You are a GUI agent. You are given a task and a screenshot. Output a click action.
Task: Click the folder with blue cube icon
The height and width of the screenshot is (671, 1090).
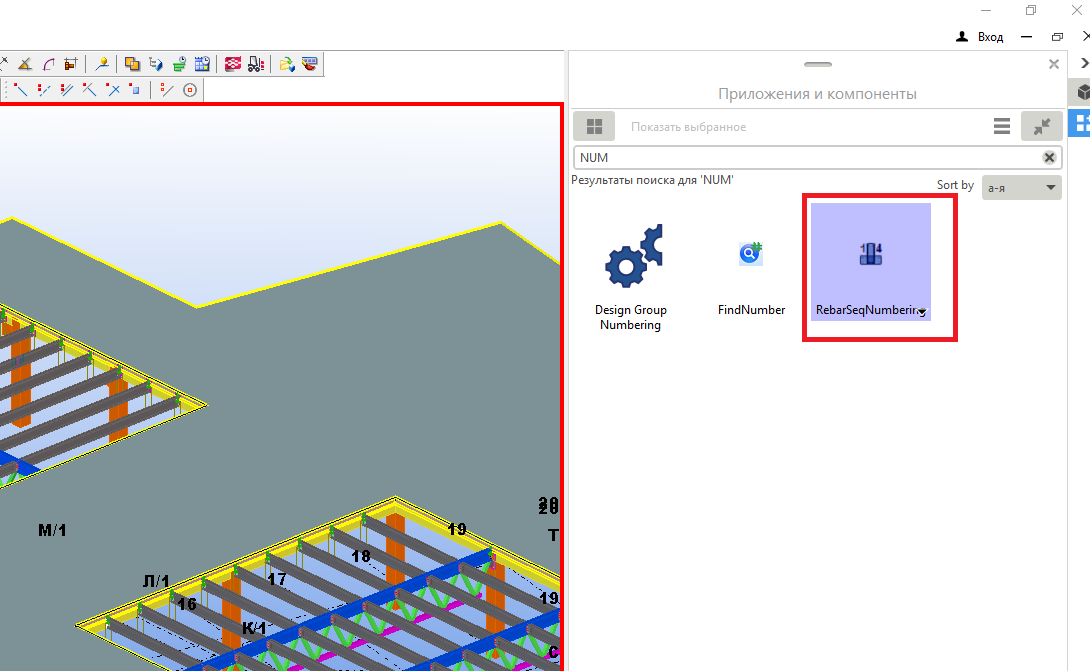pyautogui.click(x=286, y=64)
